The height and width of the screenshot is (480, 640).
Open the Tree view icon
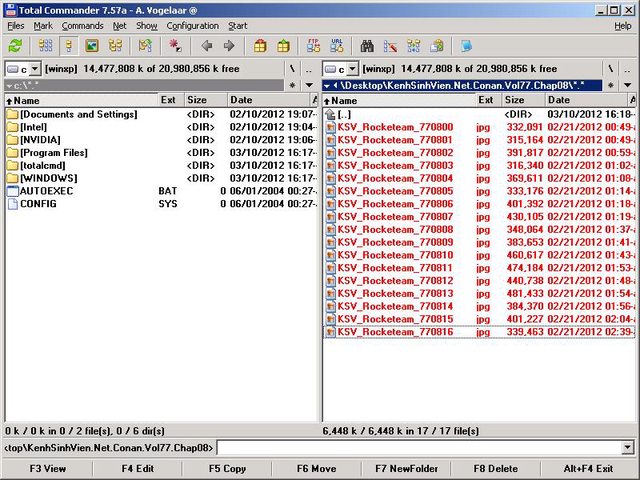click(x=116, y=46)
